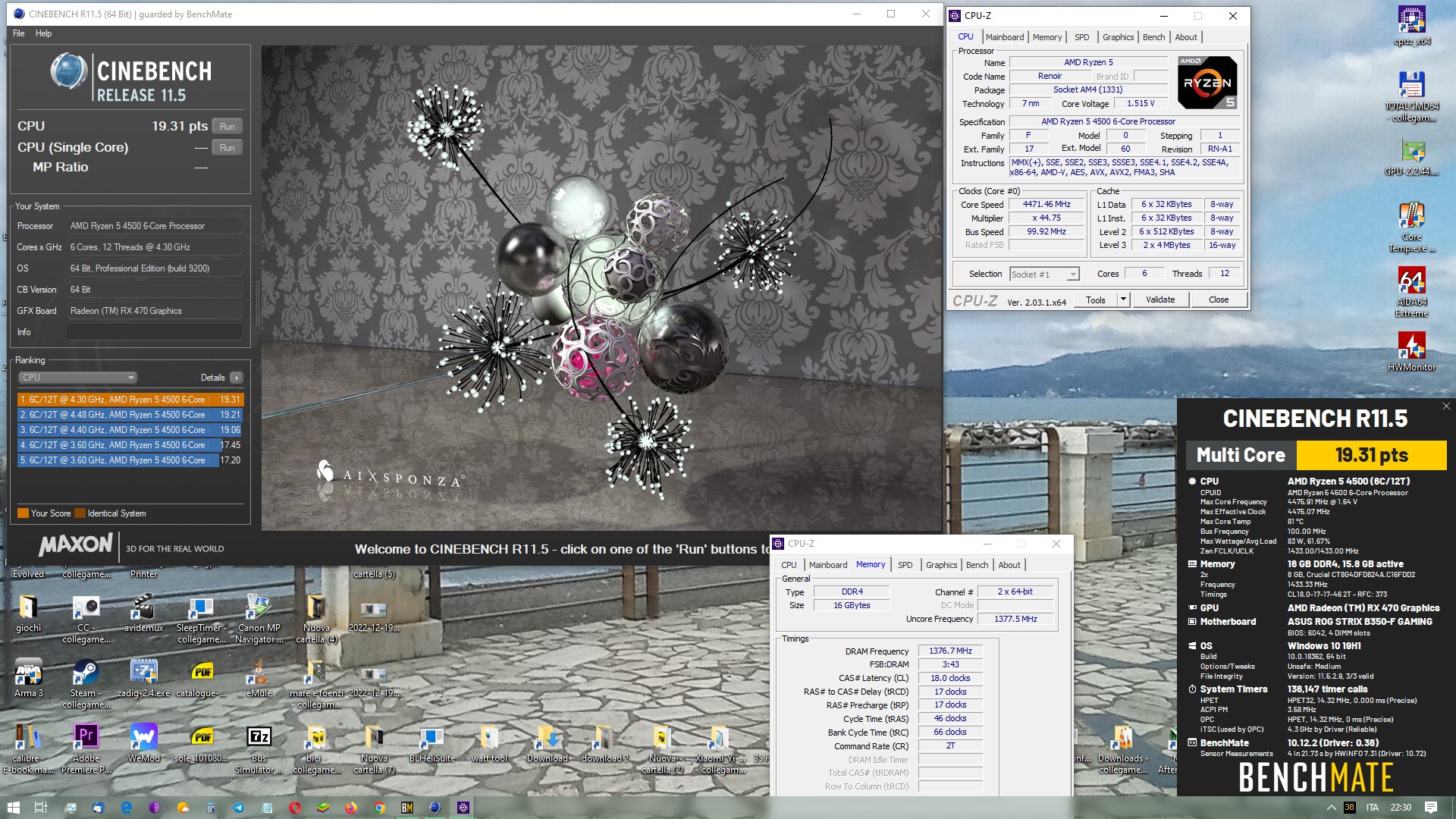
Task: Open the About tab in lower CPU-Z window
Action: (1009, 565)
